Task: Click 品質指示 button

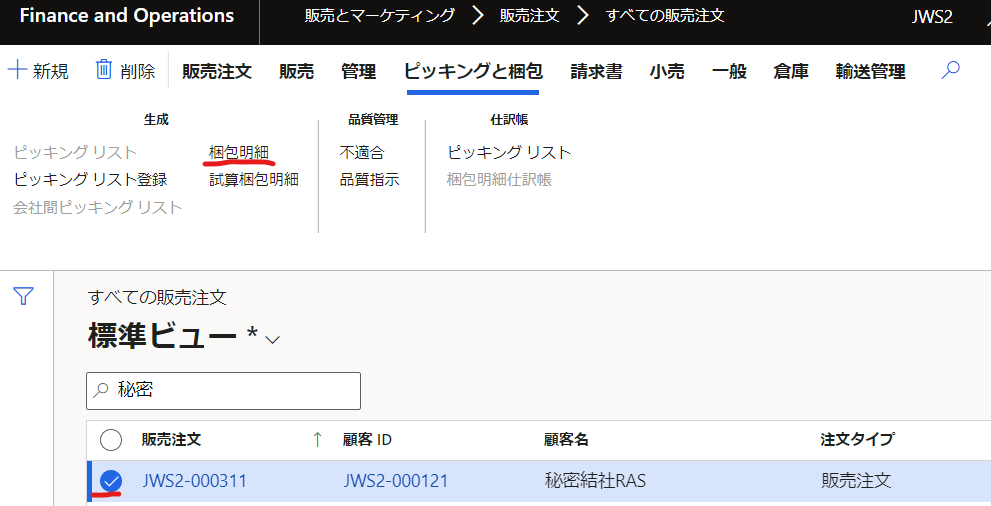Action: point(369,179)
